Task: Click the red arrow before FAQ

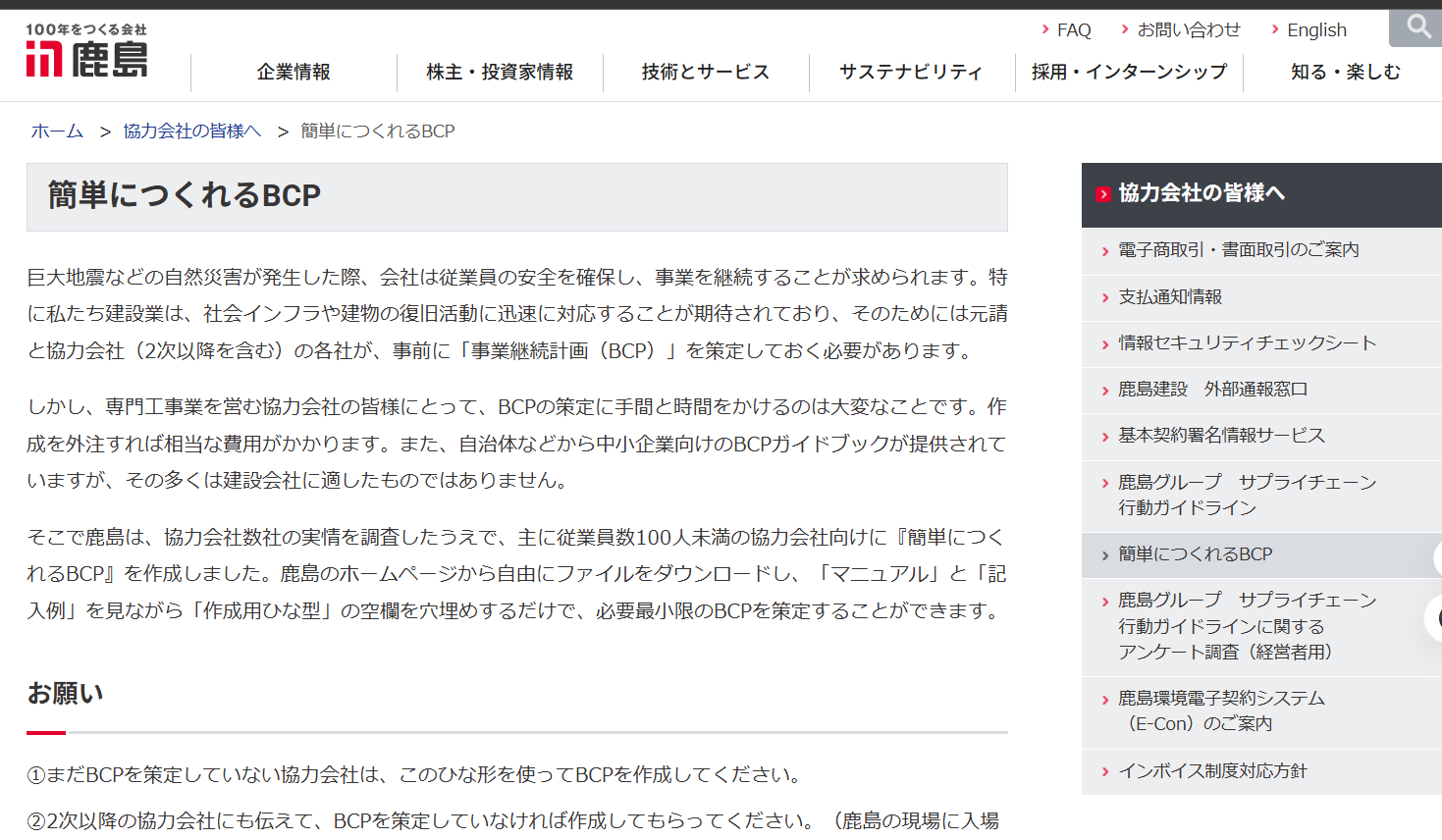Action: pos(1045,29)
